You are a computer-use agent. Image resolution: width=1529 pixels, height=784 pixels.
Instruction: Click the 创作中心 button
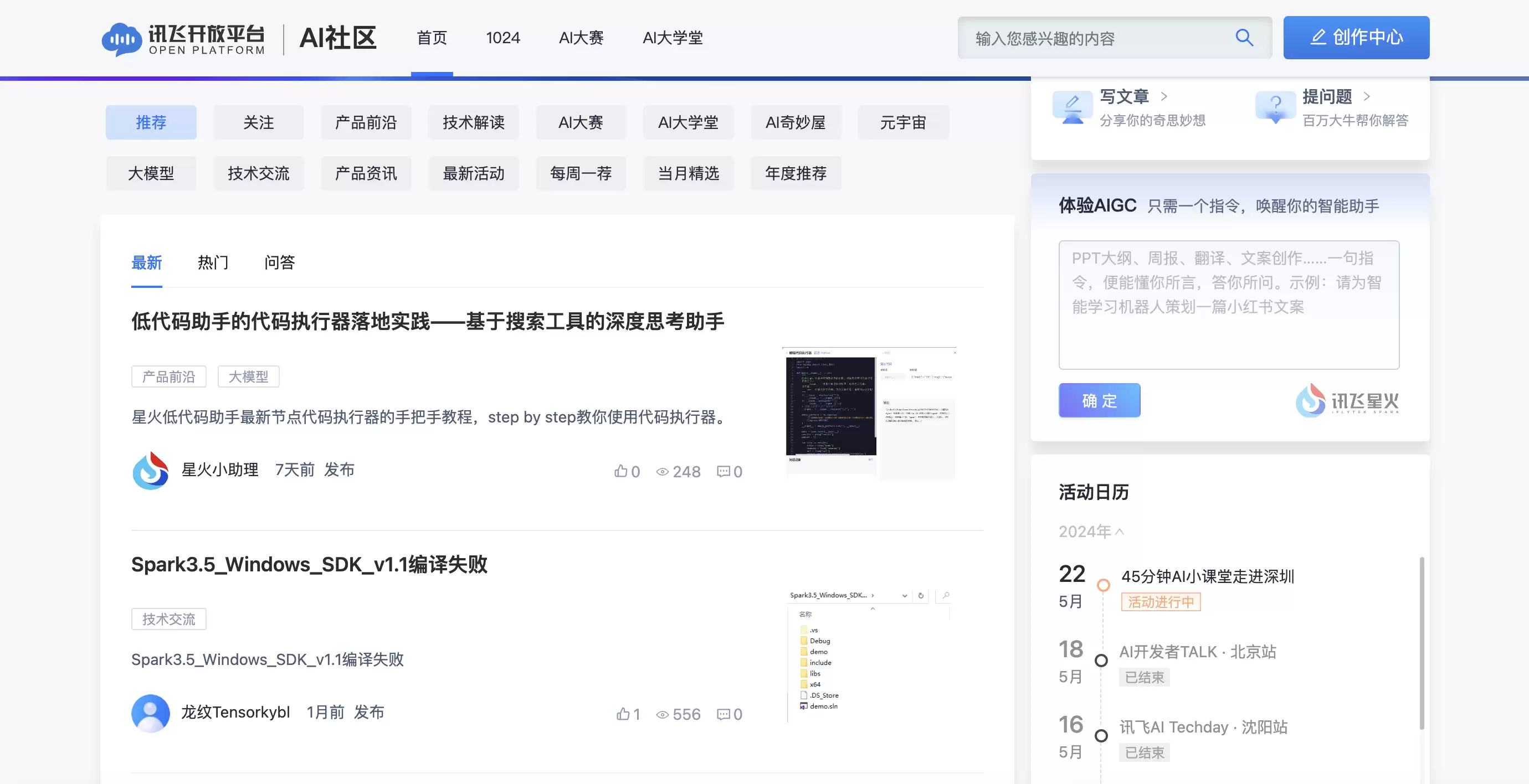click(1356, 37)
